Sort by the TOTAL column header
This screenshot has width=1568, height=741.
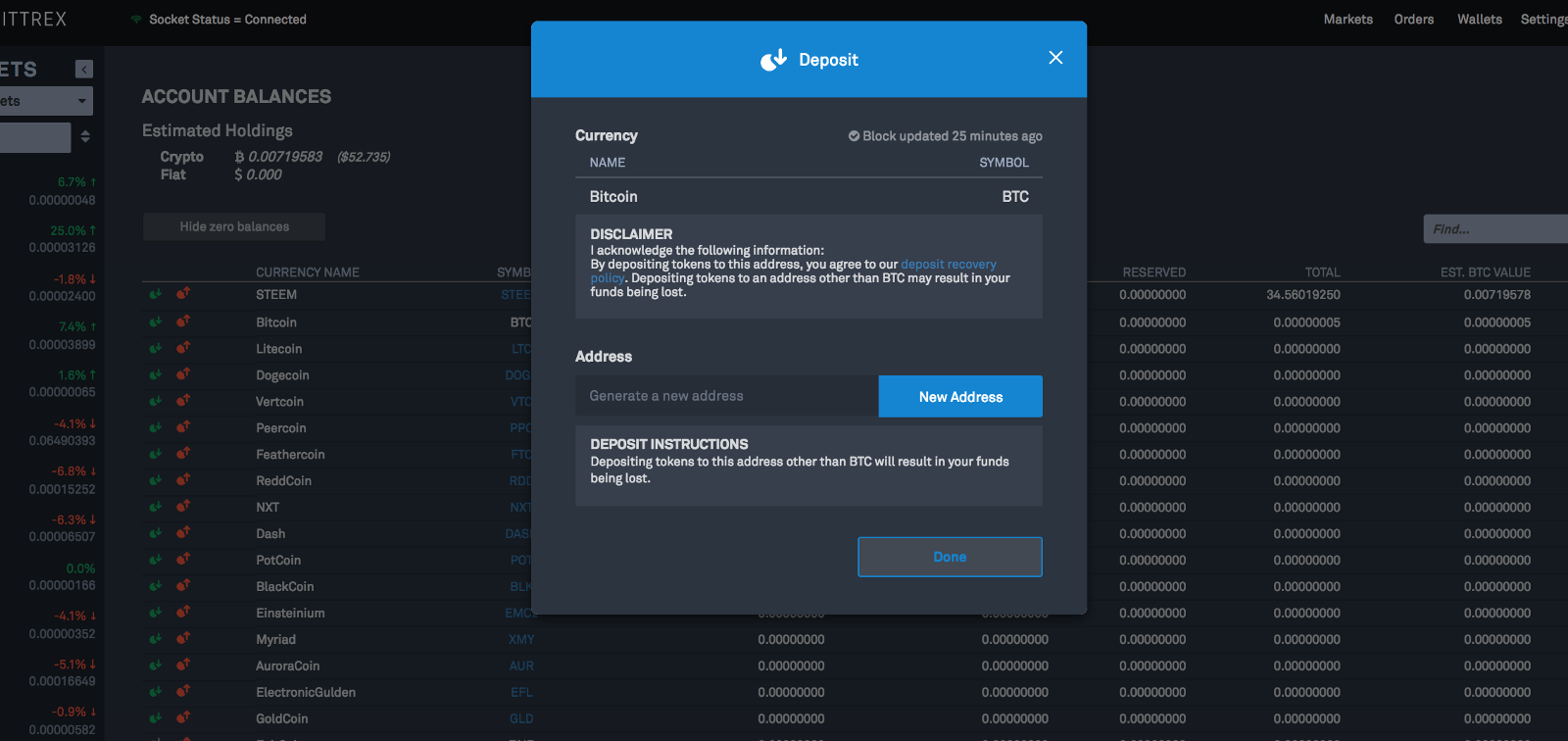[x=1322, y=272]
